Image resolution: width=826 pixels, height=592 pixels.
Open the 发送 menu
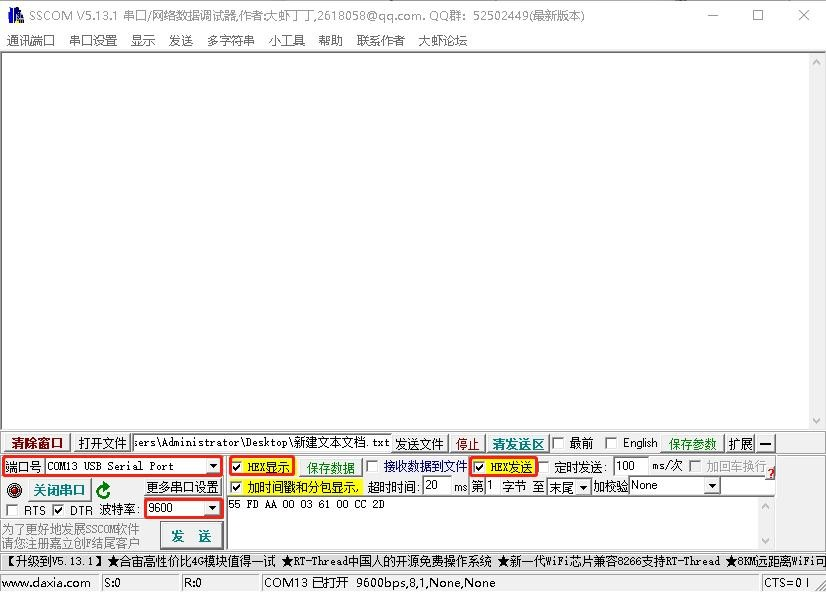(x=181, y=41)
